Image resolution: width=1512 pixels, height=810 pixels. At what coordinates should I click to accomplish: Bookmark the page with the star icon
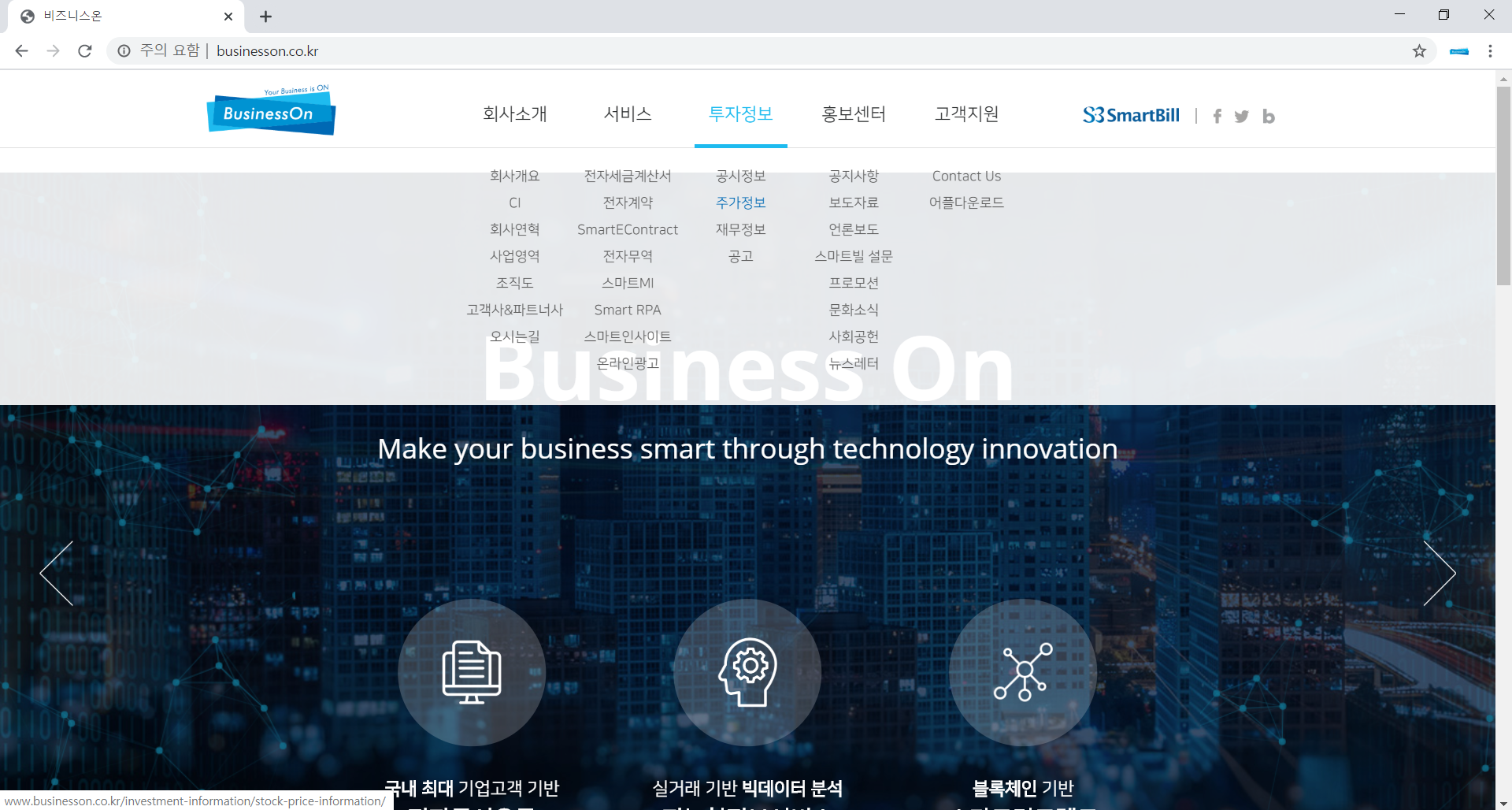coord(1419,50)
